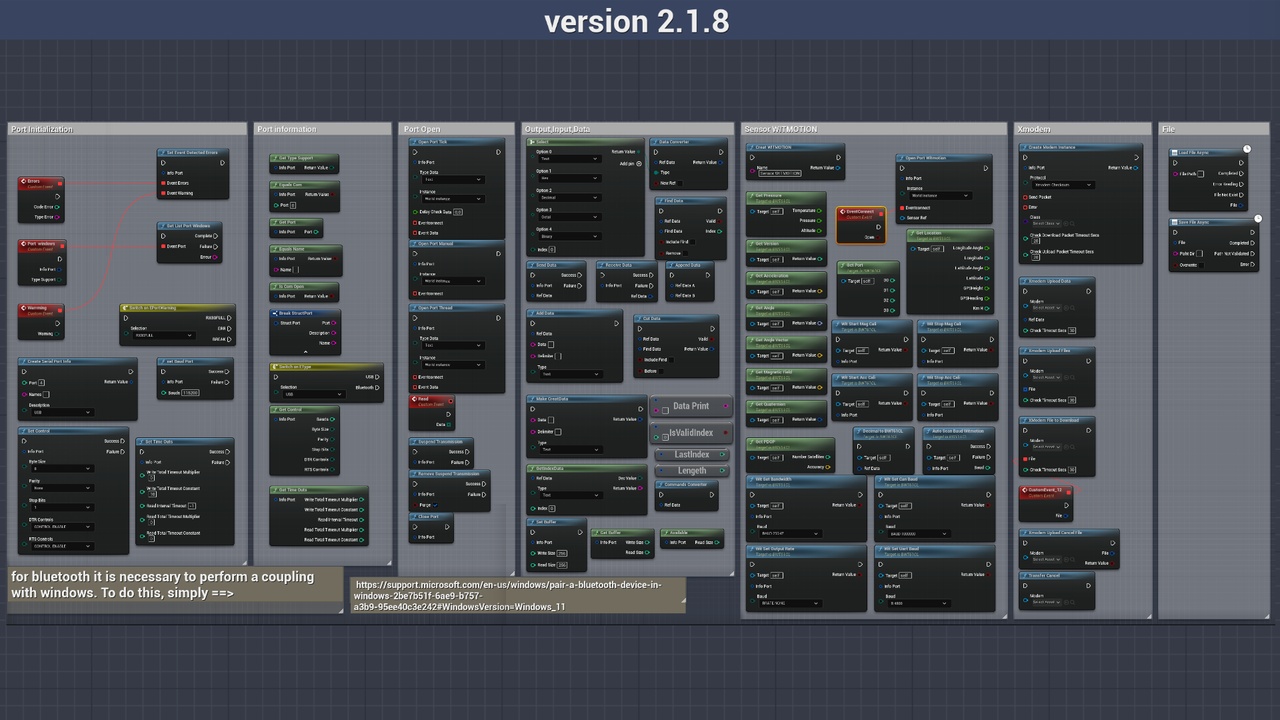Screen dimensions: 1280x720
Task: Toggle the Purge checkbox in Remove Suspend Transmission
Action: (435, 505)
